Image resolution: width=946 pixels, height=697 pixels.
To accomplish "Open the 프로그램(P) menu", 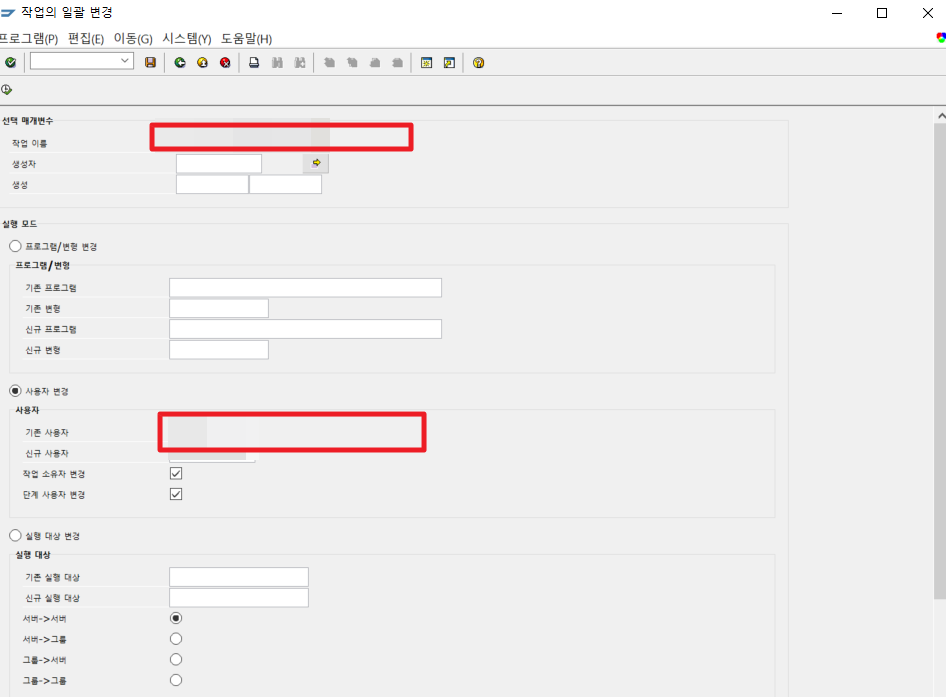I will point(28,39).
